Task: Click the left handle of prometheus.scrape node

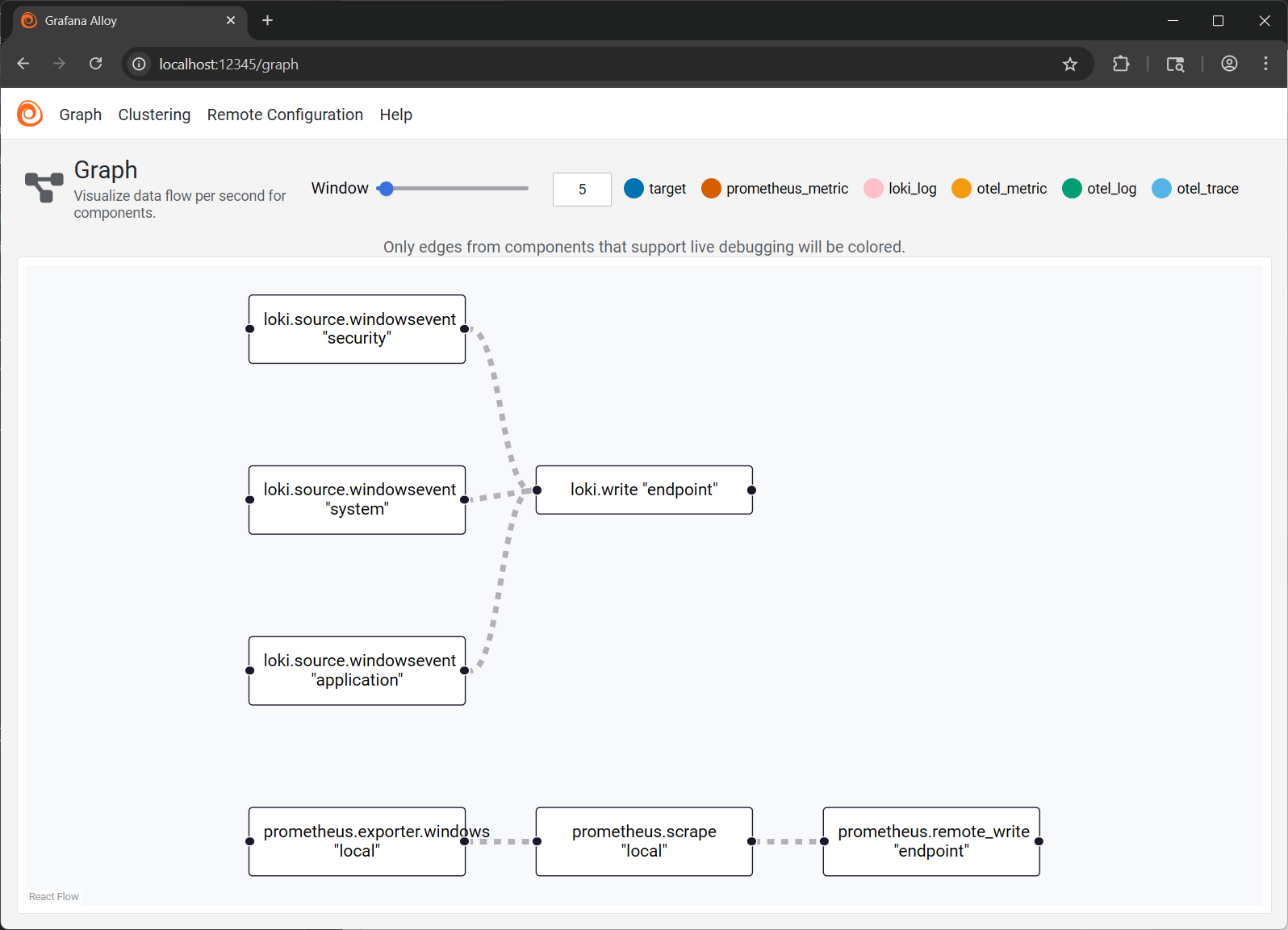Action: pos(537,841)
